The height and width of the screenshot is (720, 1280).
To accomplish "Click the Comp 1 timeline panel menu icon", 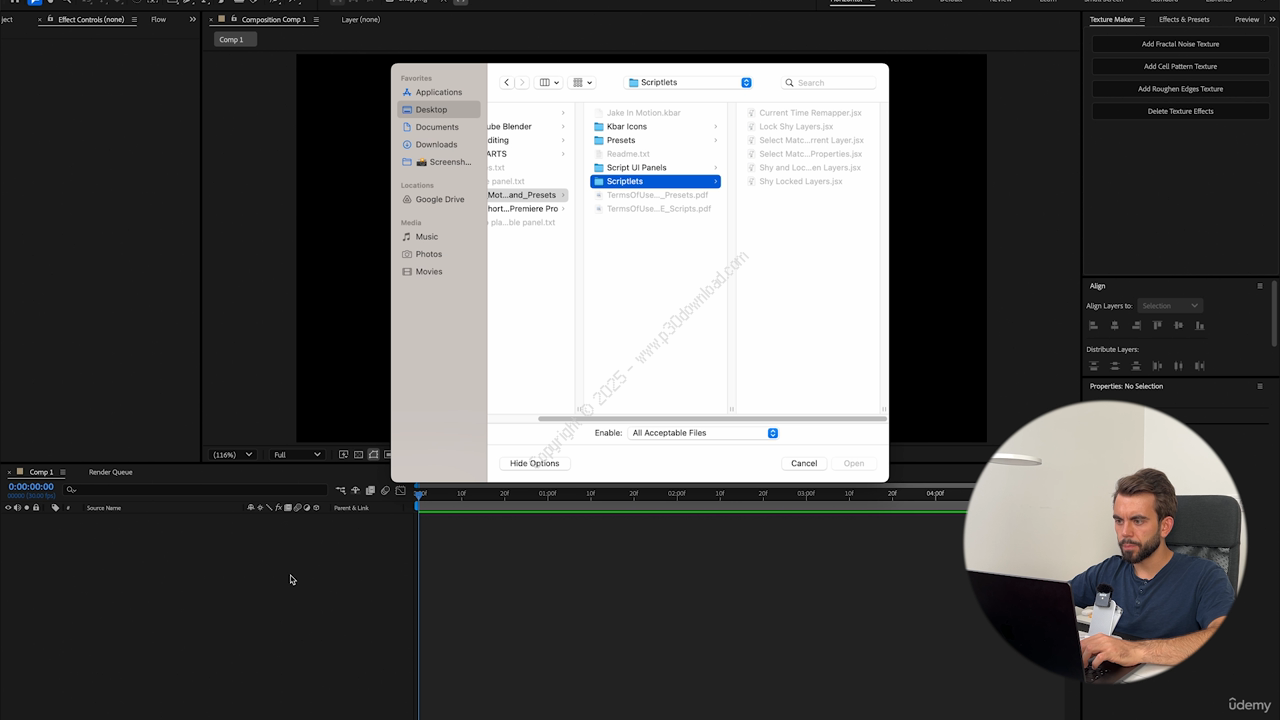I will (63, 472).
